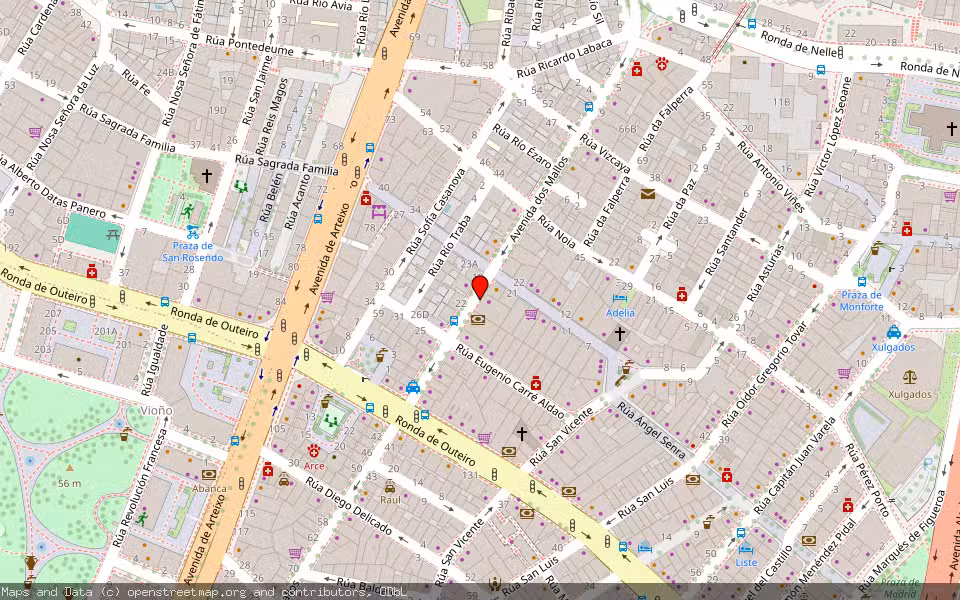Select the playground icon next to Rúa Belén
The width and height of the screenshot is (960, 600).
241,187
